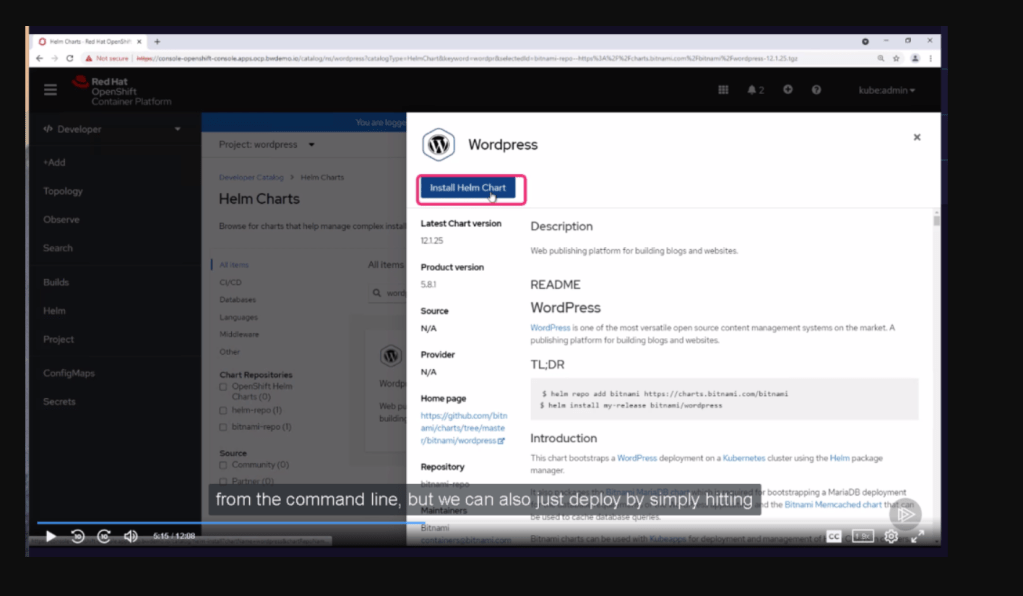The image size is (1023, 596).
Task: Close the Wordpress details panel
Action: [x=917, y=138]
